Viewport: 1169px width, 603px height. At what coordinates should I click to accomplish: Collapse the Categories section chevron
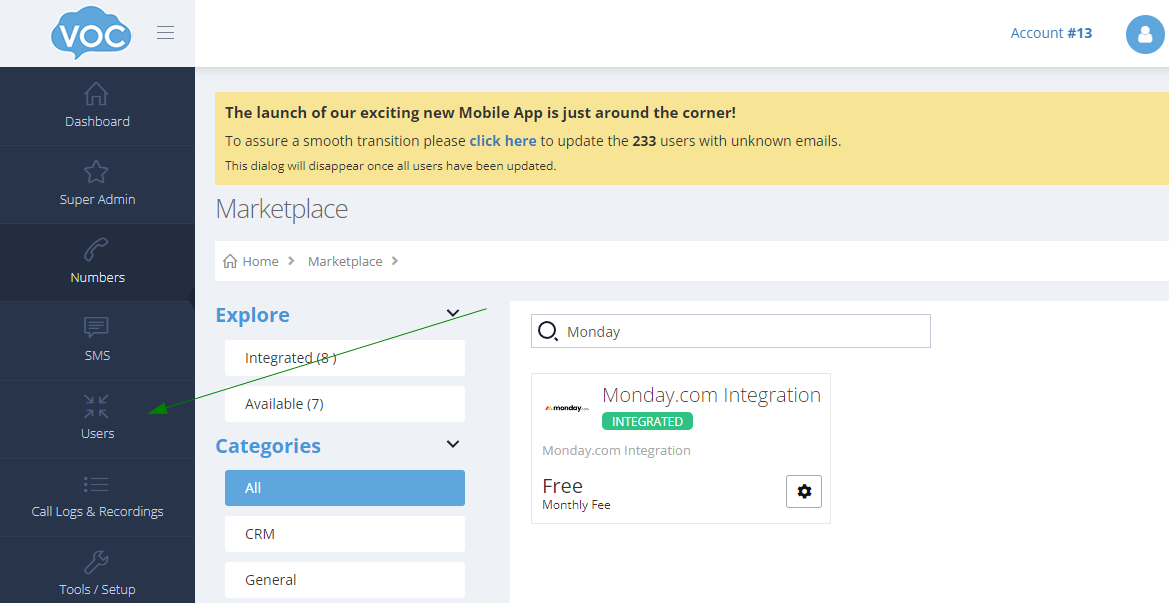453,445
